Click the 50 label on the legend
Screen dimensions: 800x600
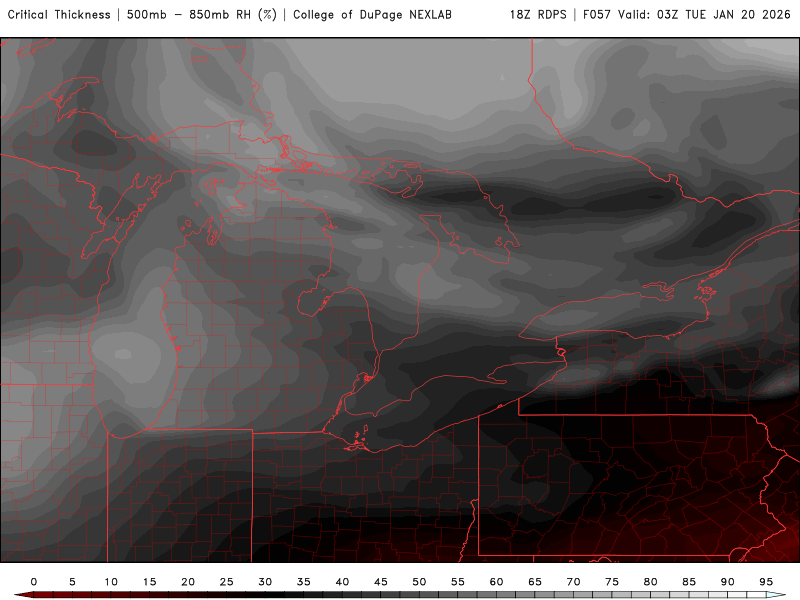[x=419, y=582]
